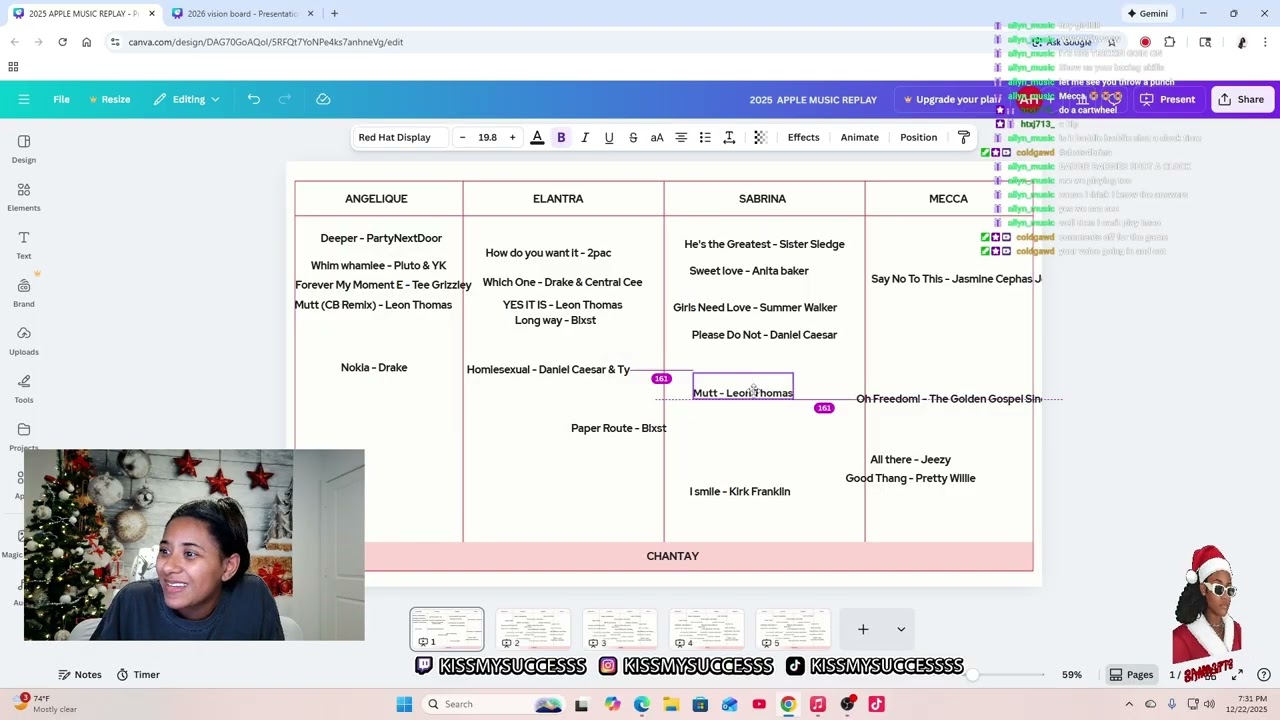This screenshot has width=1280, height=720.
Task: Toggle Pages view
Action: point(1131,674)
